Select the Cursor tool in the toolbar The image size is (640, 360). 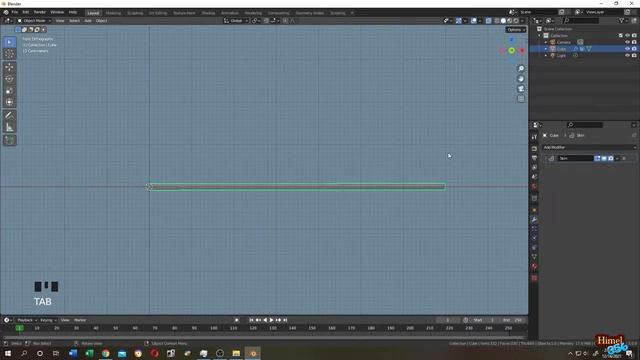9,54
